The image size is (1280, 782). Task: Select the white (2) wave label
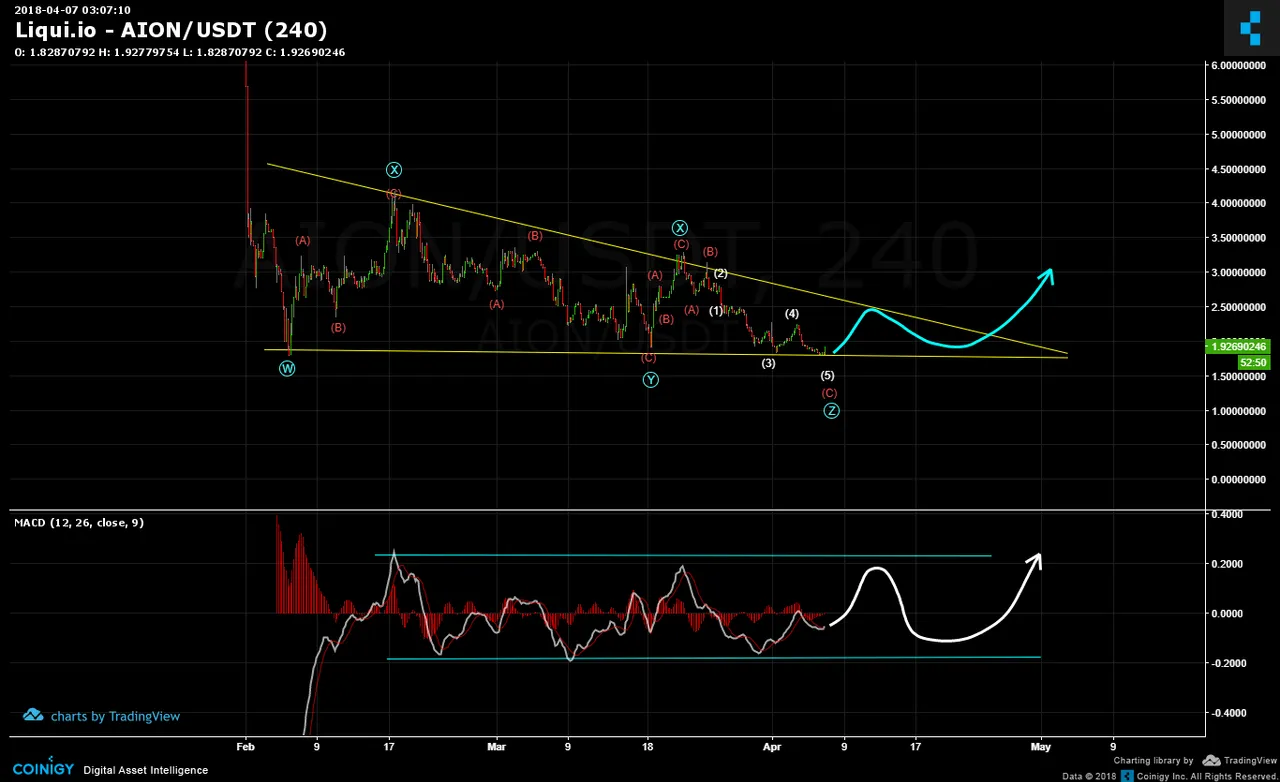tap(720, 273)
